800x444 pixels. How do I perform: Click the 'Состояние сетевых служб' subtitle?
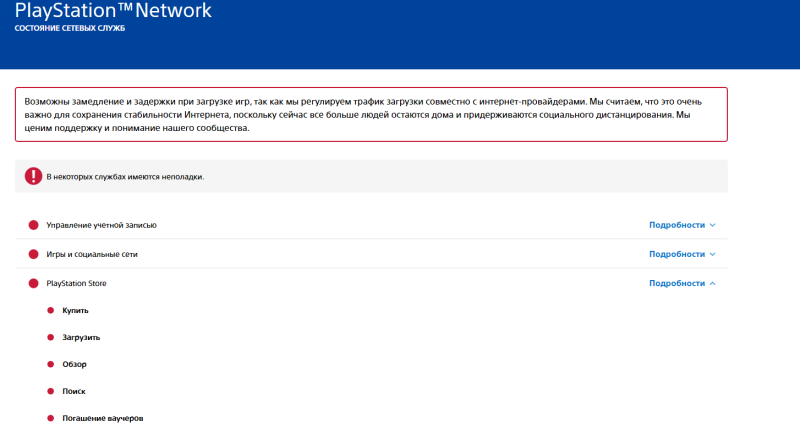[x=70, y=28]
